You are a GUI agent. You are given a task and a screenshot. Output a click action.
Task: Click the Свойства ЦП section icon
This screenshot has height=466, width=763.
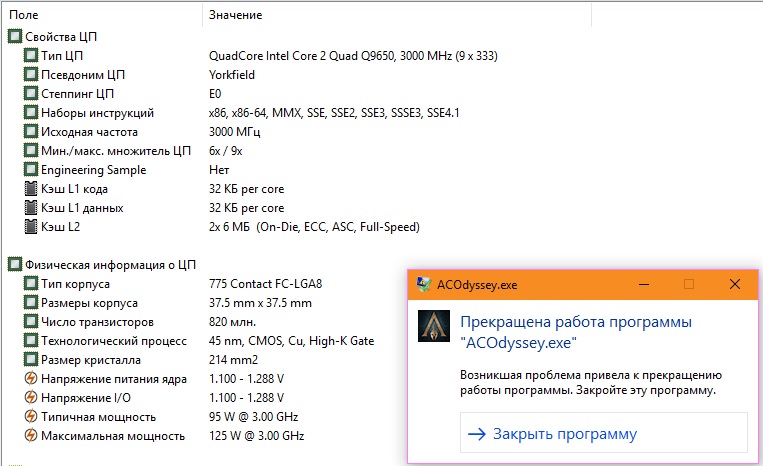14,37
